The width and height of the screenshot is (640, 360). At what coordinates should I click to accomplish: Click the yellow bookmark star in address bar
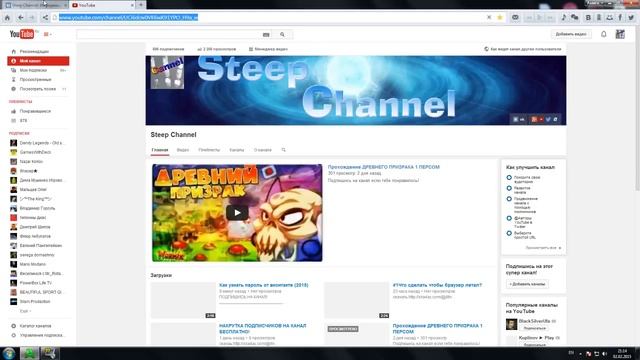click(500, 17)
